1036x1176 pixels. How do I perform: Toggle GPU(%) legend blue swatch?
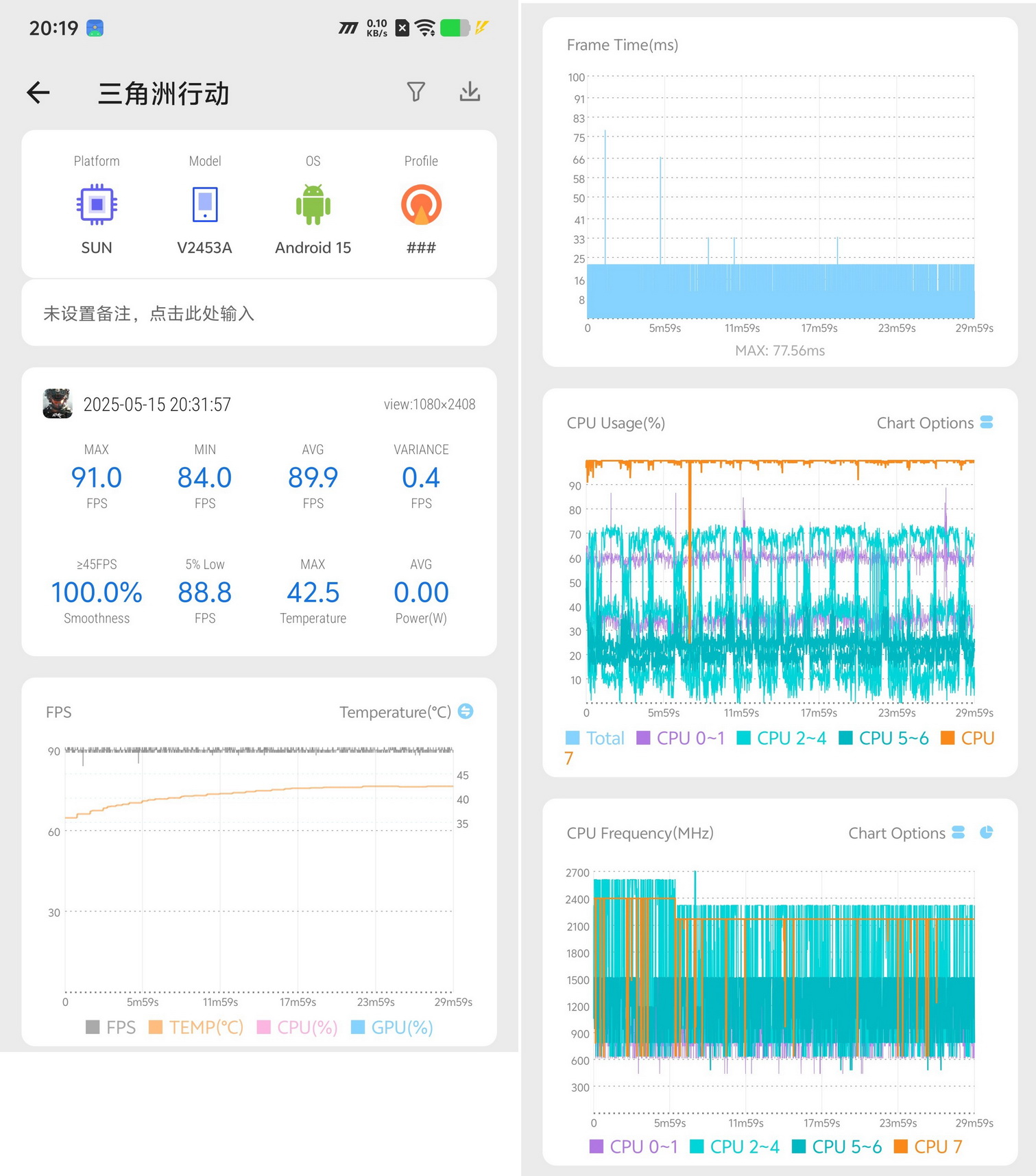358,1027
